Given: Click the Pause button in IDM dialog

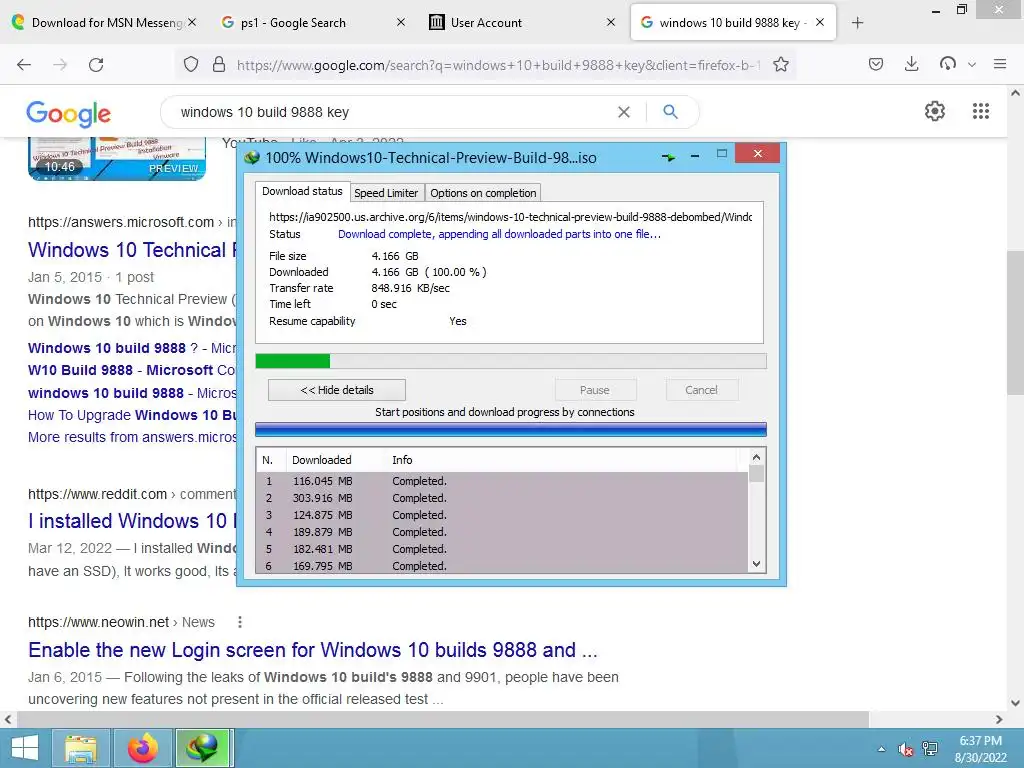Looking at the screenshot, I should 595,390.
